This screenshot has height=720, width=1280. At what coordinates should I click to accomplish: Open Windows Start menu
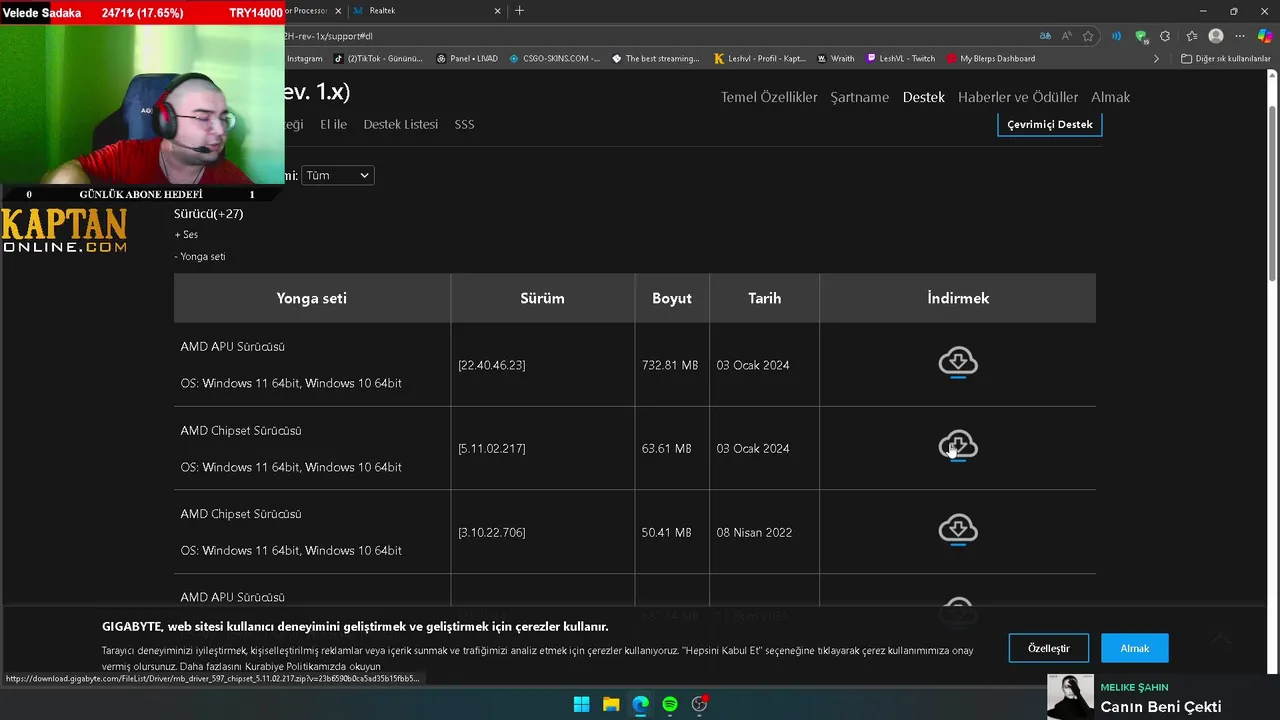[581, 704]
